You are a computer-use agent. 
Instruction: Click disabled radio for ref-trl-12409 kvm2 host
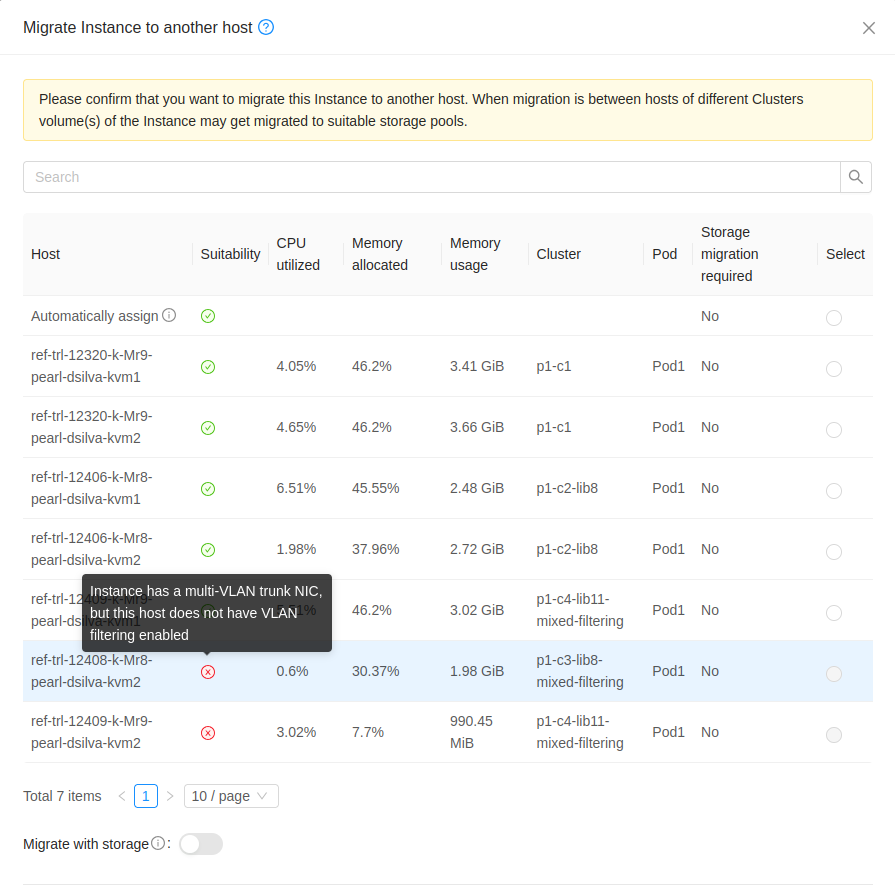tap(834, 735)
